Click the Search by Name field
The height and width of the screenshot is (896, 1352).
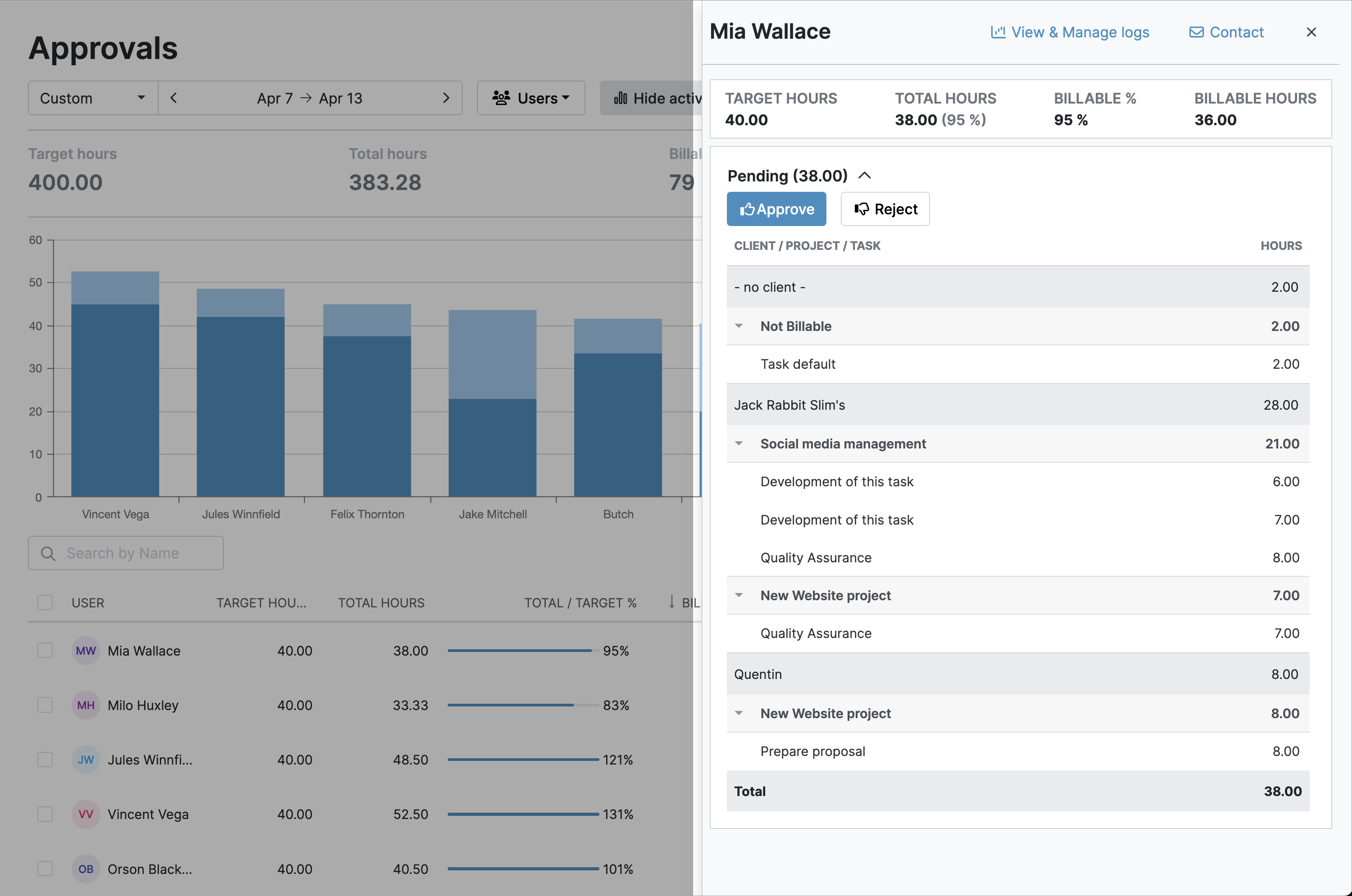point(126,552)
